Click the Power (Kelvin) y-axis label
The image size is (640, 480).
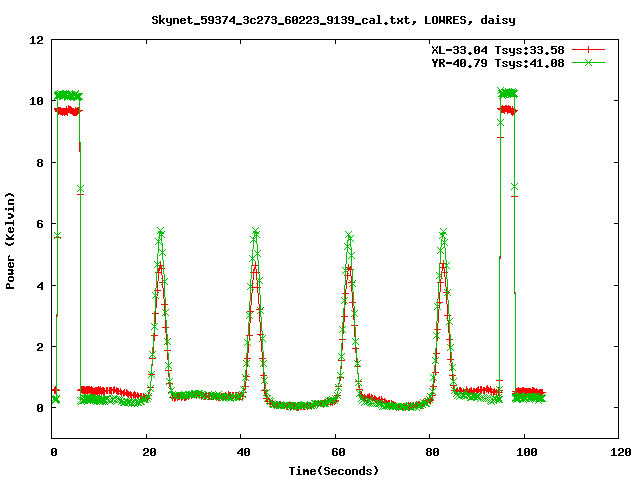(x=10, y=241)
